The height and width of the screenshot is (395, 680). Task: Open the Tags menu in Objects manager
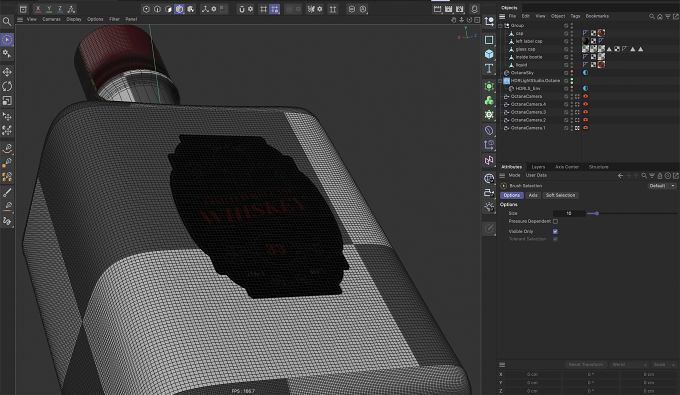click(575, 16)
